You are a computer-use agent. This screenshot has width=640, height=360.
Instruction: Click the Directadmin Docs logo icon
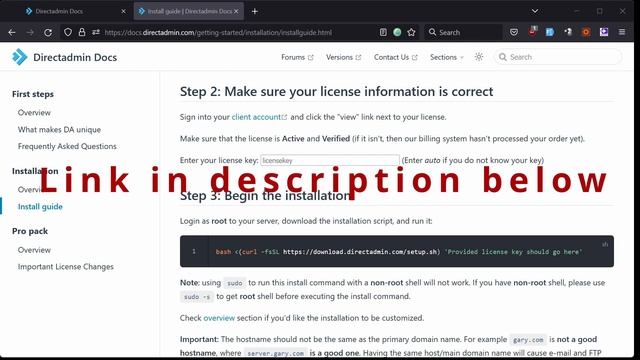(x=19, y=57)
